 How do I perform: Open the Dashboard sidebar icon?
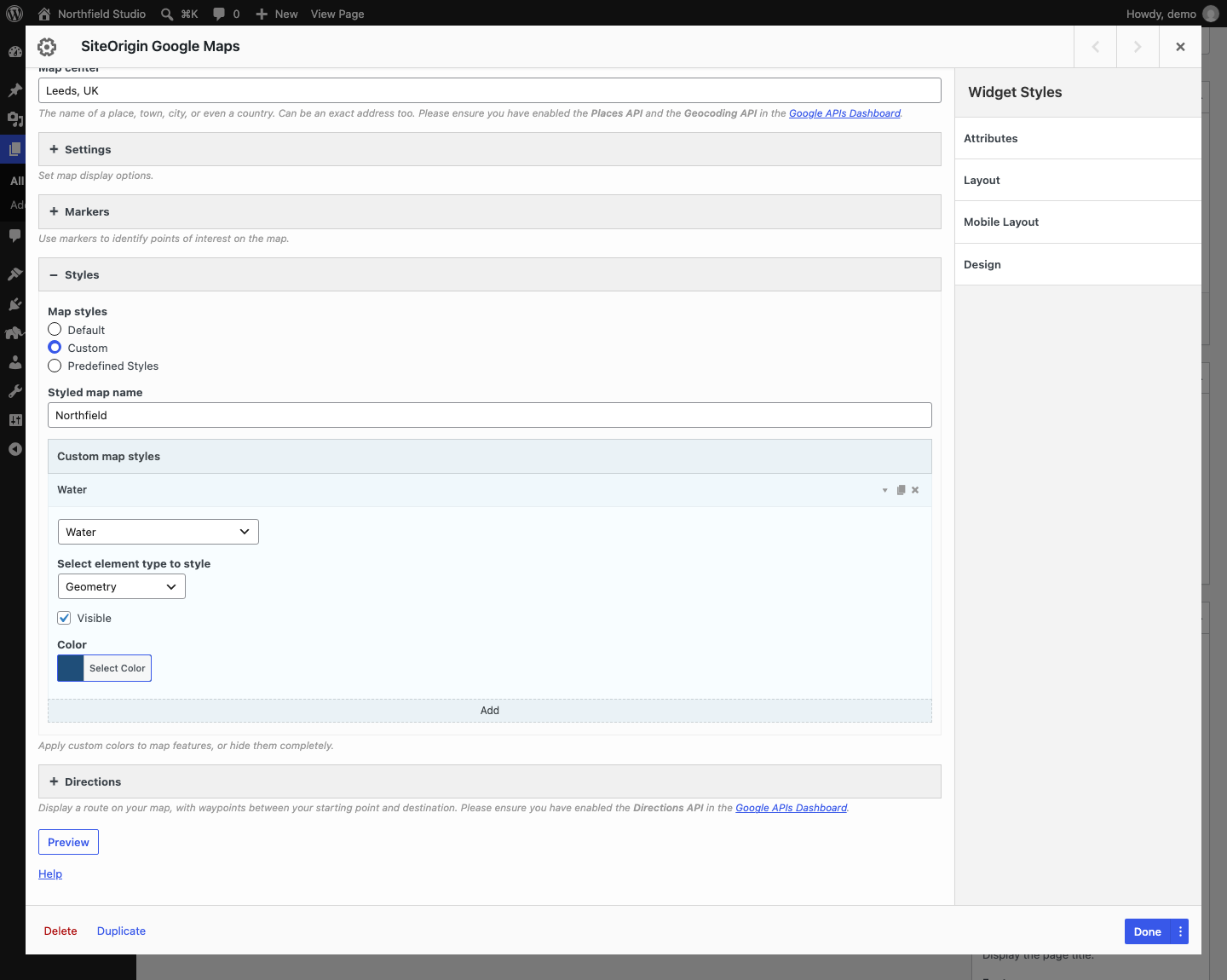[14, 51]
